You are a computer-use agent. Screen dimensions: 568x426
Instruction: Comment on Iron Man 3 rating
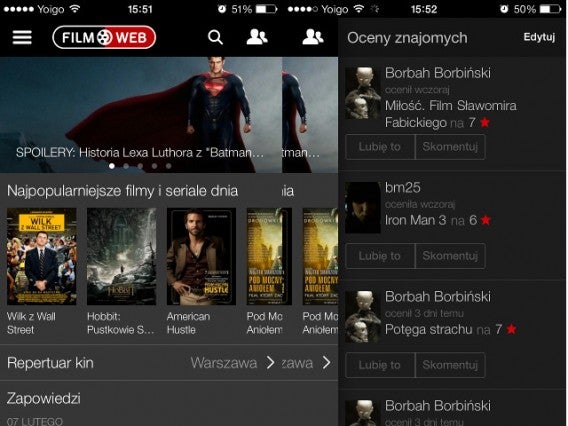[450, 256]
